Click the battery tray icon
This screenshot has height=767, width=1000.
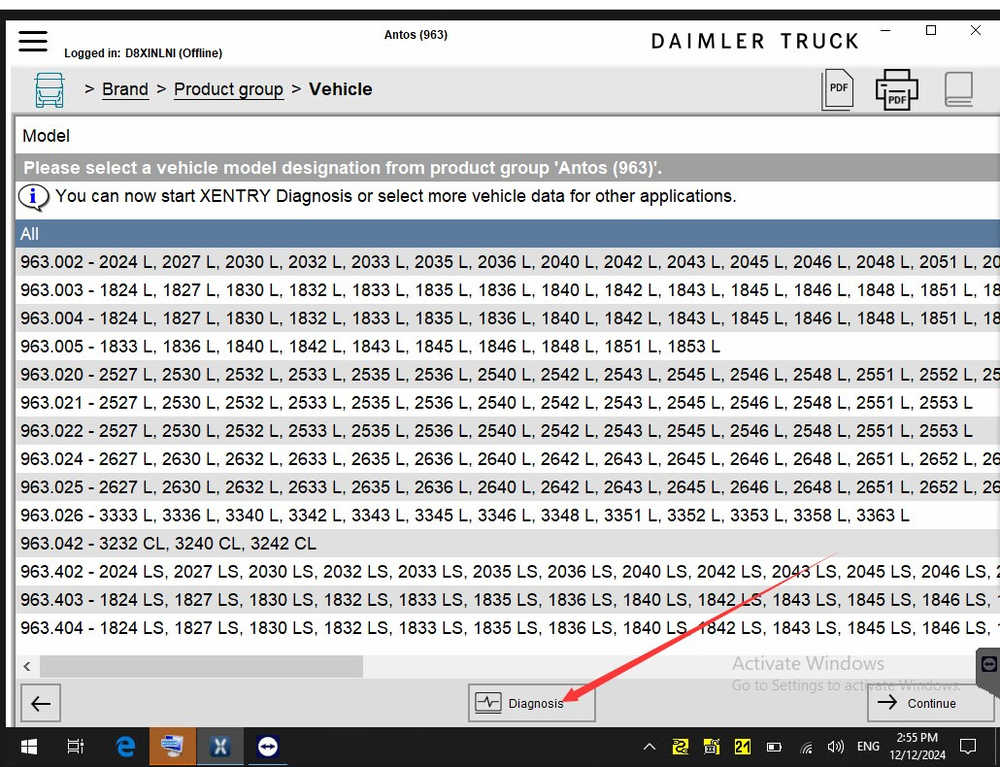point(774,747)
